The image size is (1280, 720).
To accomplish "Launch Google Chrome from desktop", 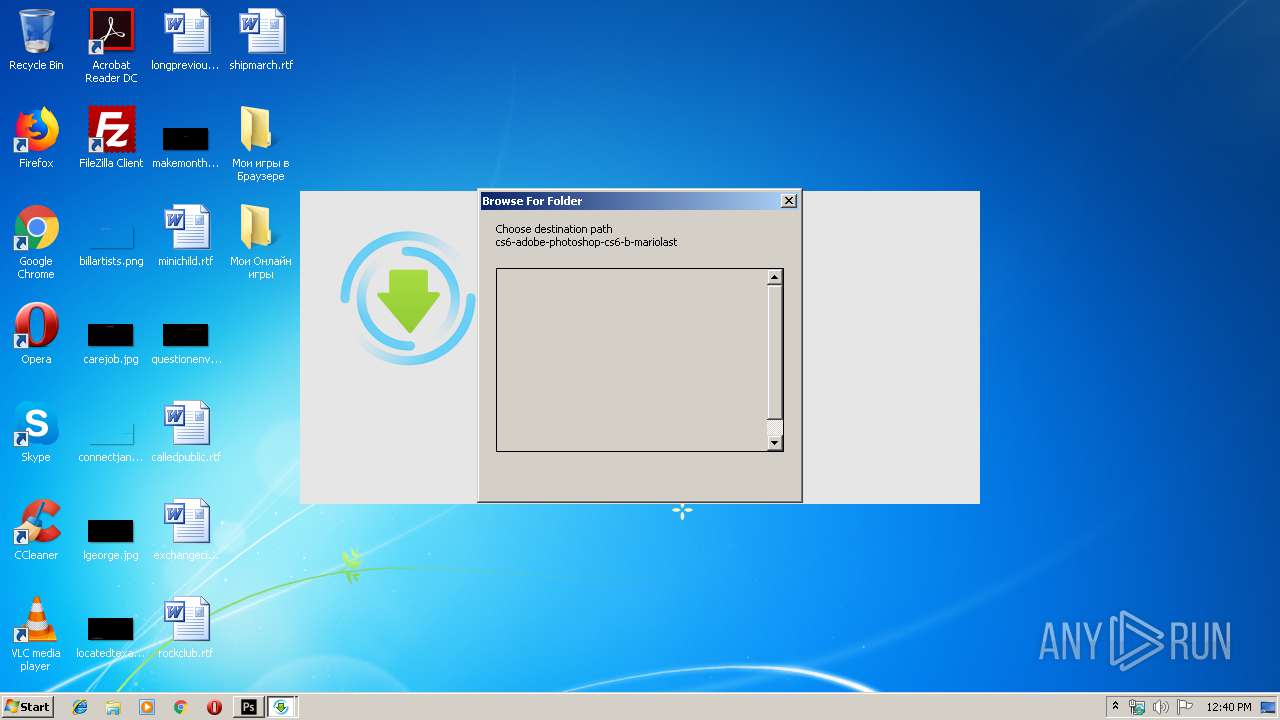I will (36, 242).
